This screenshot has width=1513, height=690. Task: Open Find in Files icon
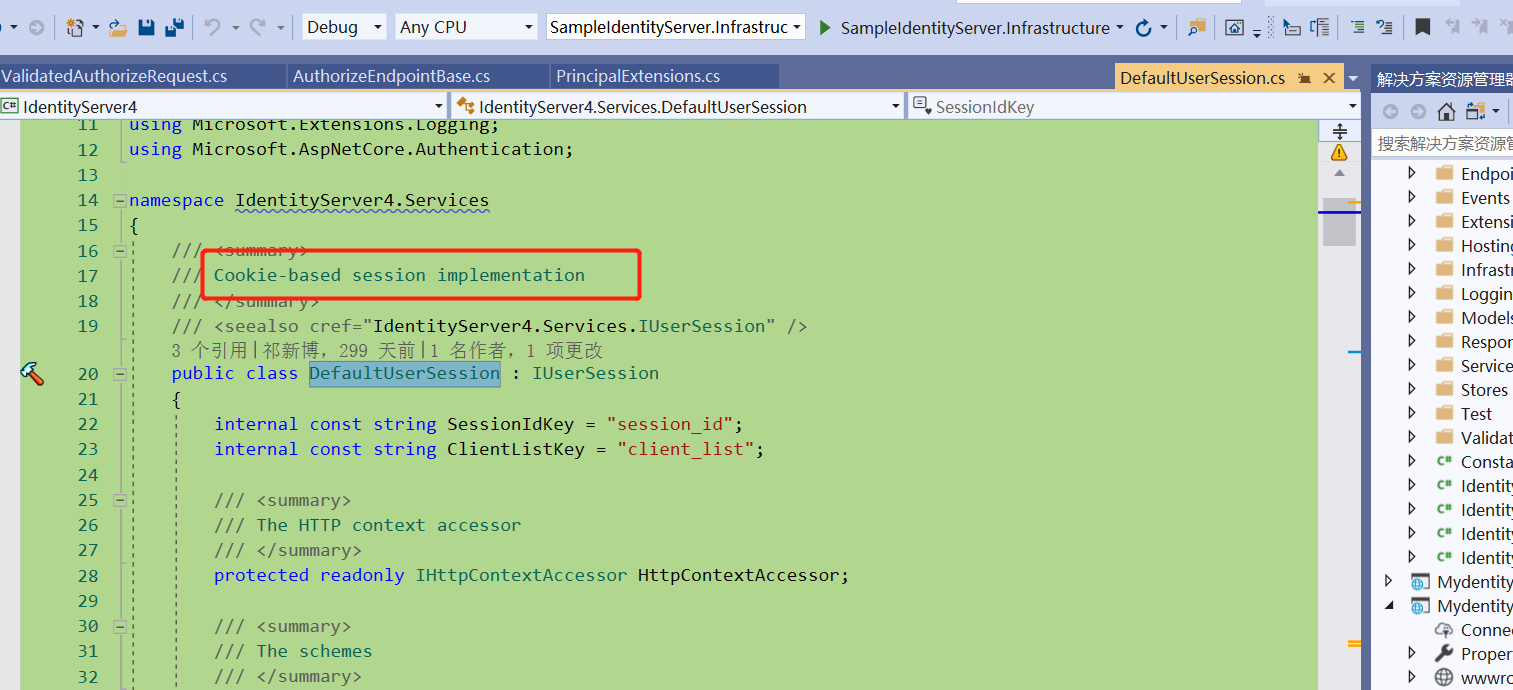(x=1196, y=27)
